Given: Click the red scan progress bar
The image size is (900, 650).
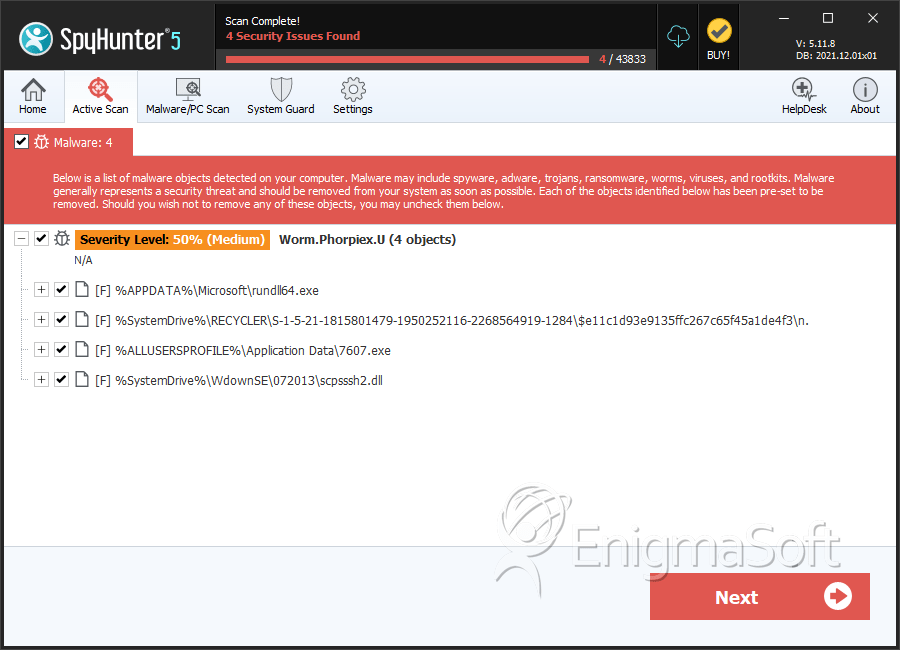Looking at the screenshot, I should click(408, 59).
